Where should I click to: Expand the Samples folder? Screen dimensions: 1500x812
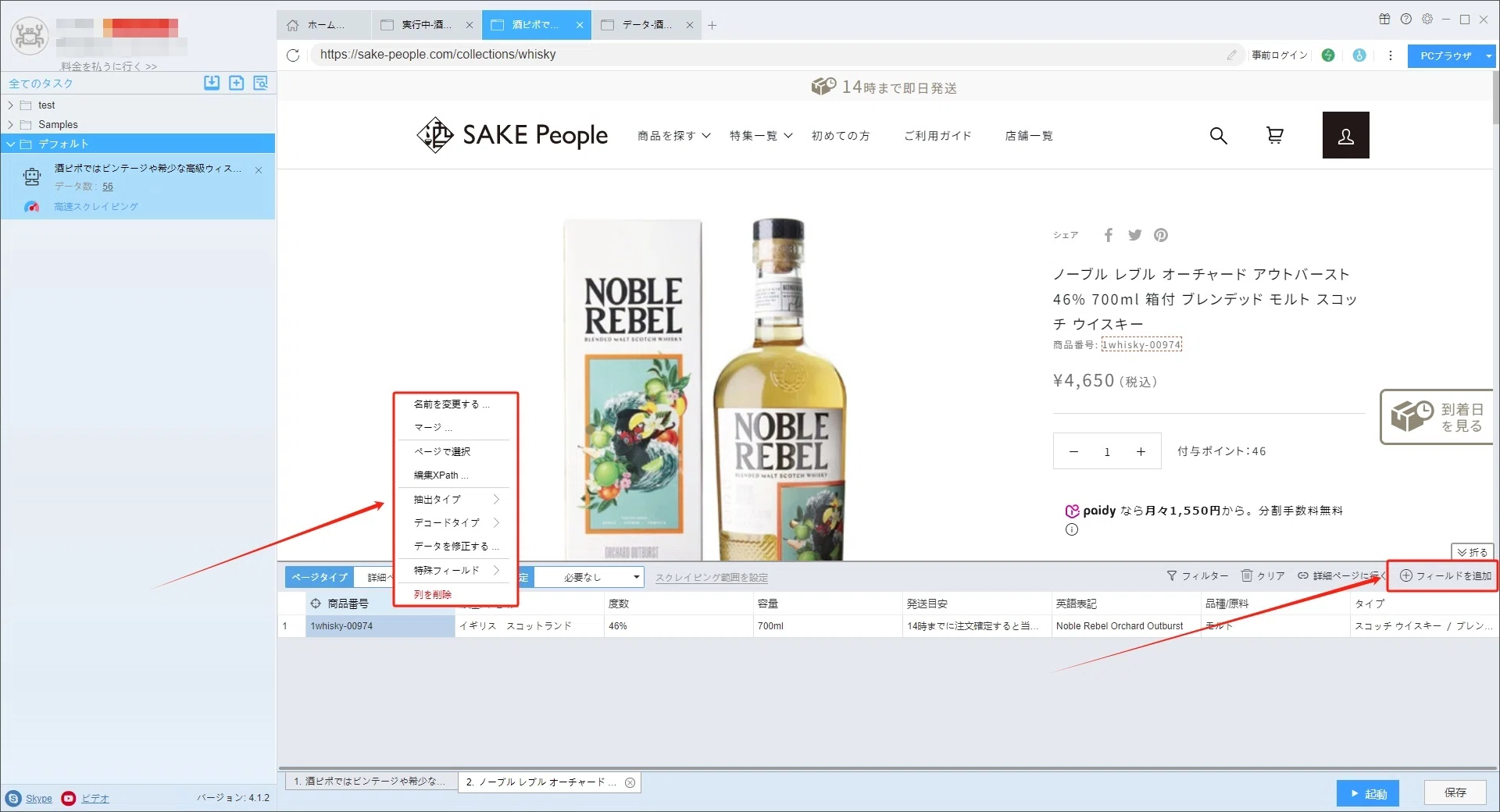tap(10, 125)
